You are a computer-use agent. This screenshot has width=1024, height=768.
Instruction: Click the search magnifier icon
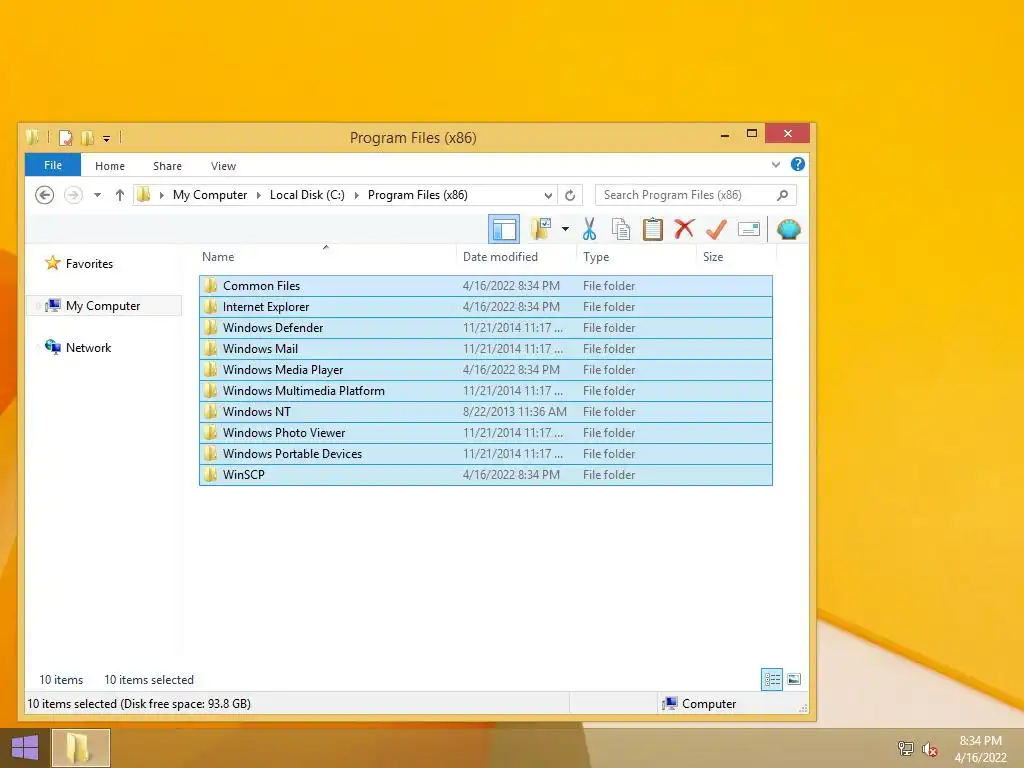click(x=782, y=195)
